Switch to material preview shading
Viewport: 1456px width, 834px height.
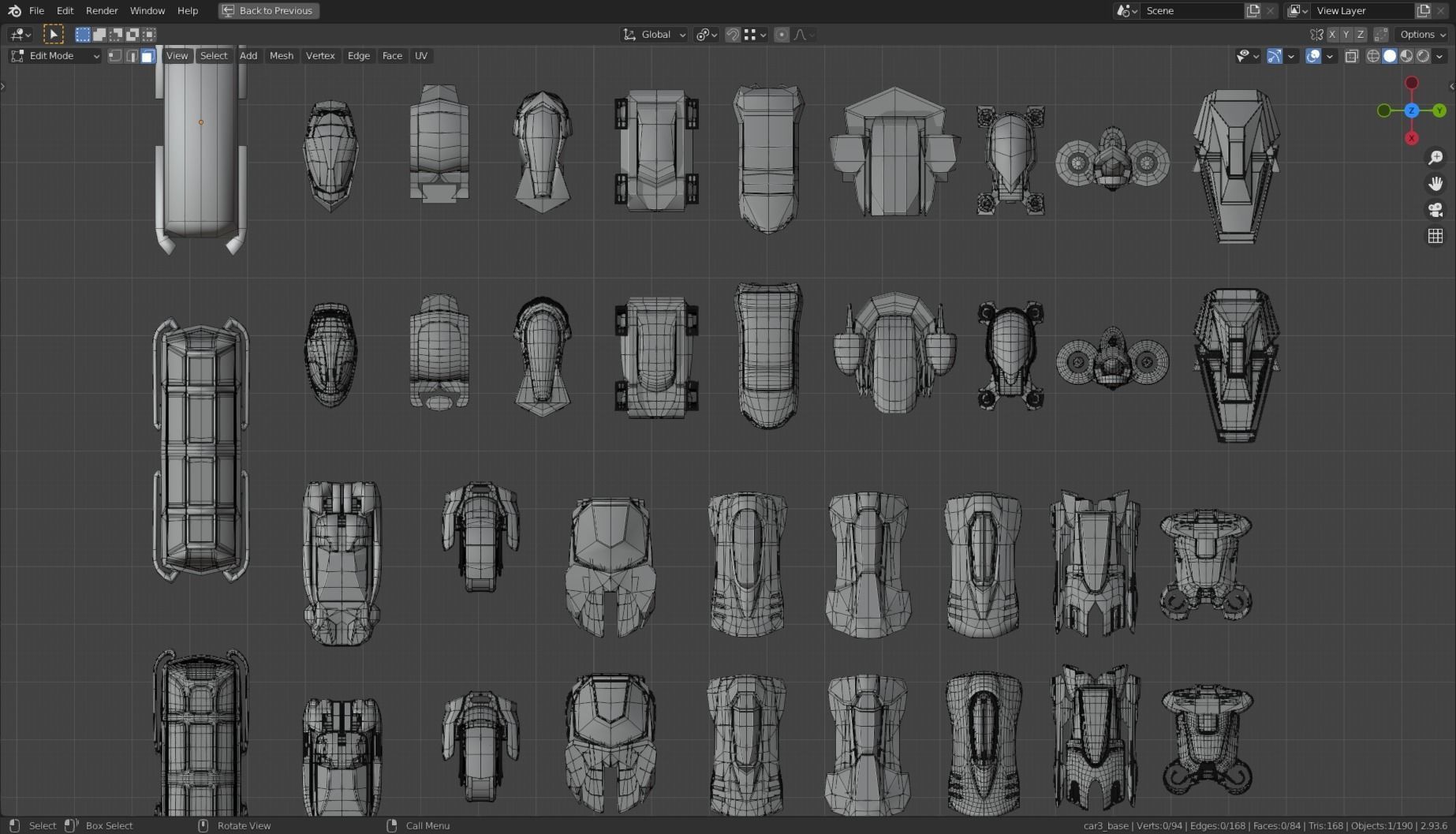pyautogui.click(x=1406, y=56)
